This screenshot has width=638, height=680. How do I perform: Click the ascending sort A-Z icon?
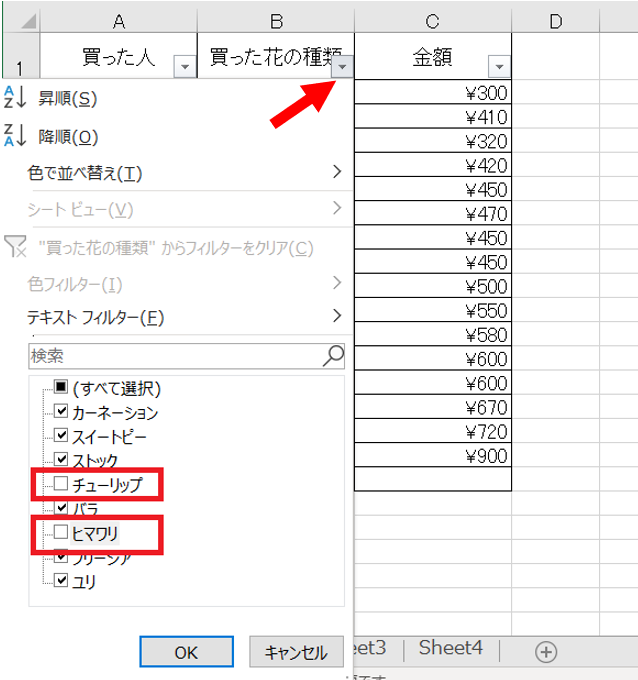pyautogui.click(x=13, y=98)
